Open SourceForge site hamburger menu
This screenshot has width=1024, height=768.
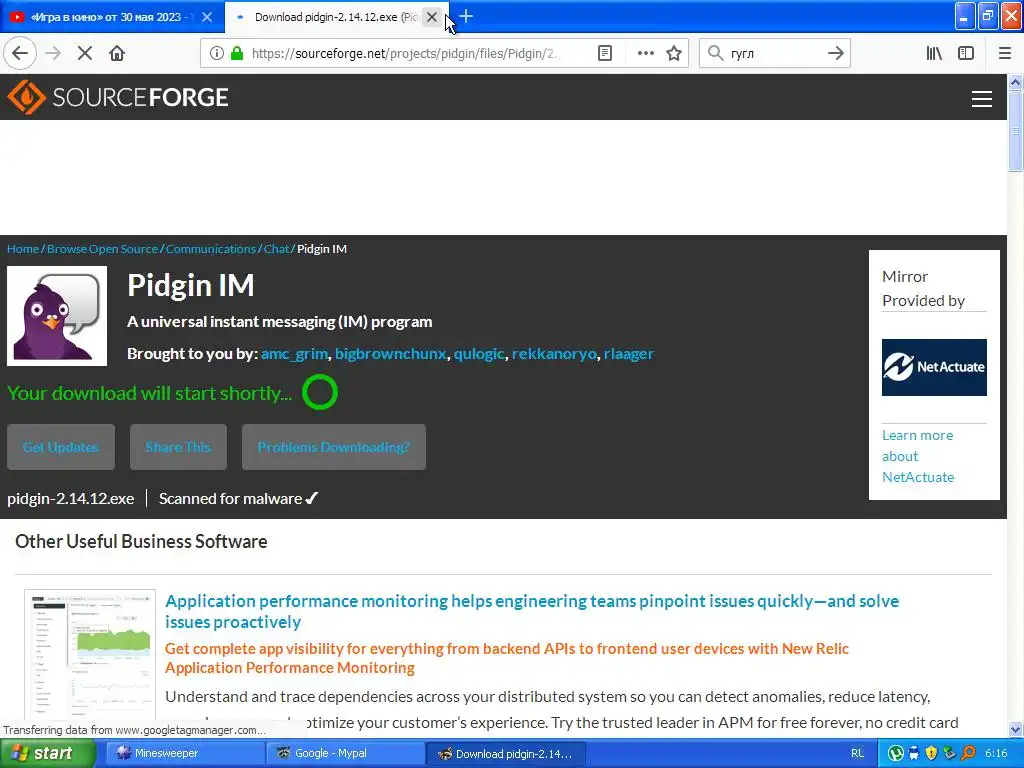[982, 99]
